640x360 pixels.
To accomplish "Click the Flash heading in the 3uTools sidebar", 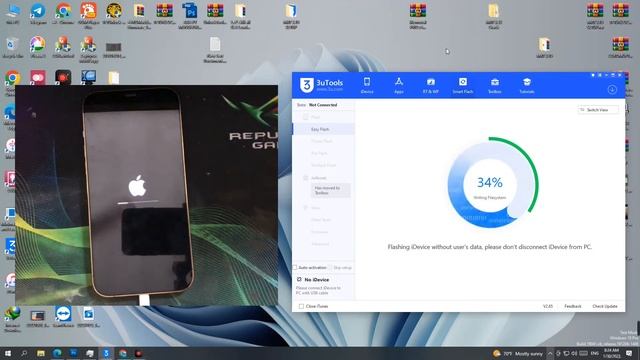I will pos(315,118).
